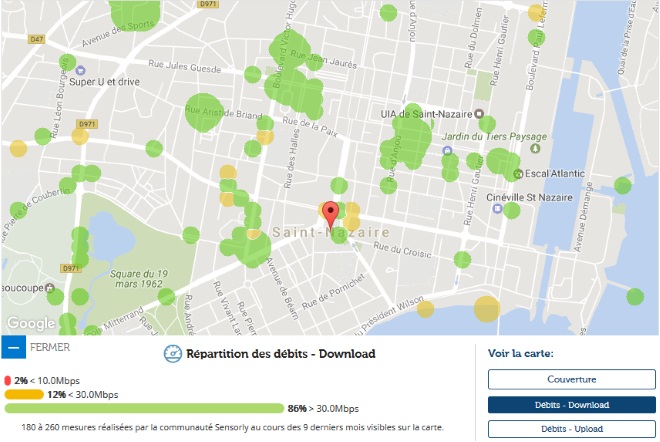Click the large orange circle on the waterfront
This screenshot has height=442, width=660.
pyautogui.click(x=487, y=309)
